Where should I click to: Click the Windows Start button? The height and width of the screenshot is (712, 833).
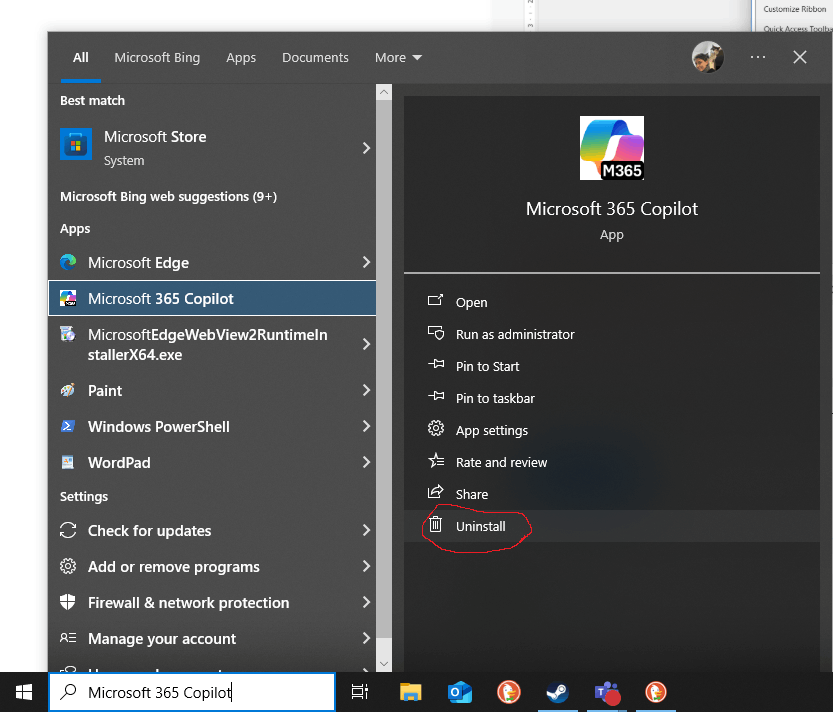click(x=24, y=692)
